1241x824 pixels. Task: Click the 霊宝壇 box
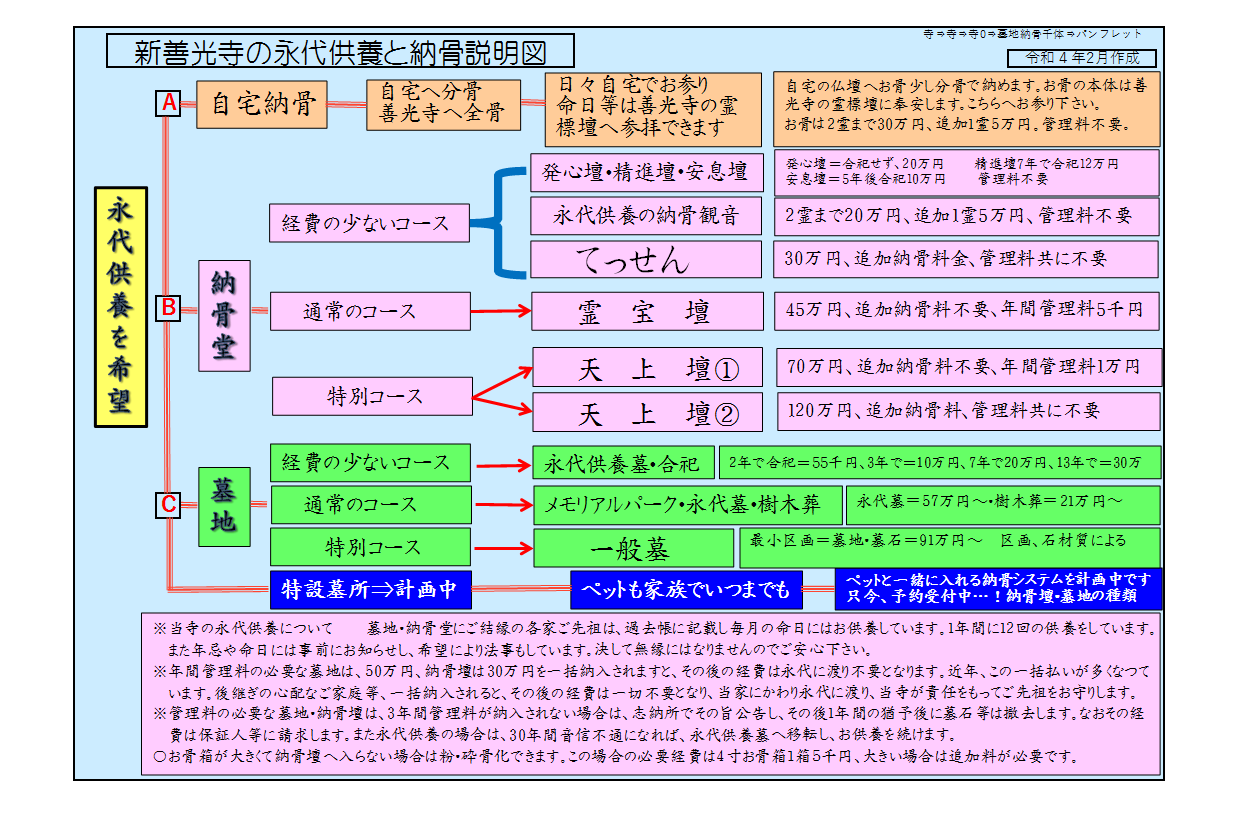point(647,311)
